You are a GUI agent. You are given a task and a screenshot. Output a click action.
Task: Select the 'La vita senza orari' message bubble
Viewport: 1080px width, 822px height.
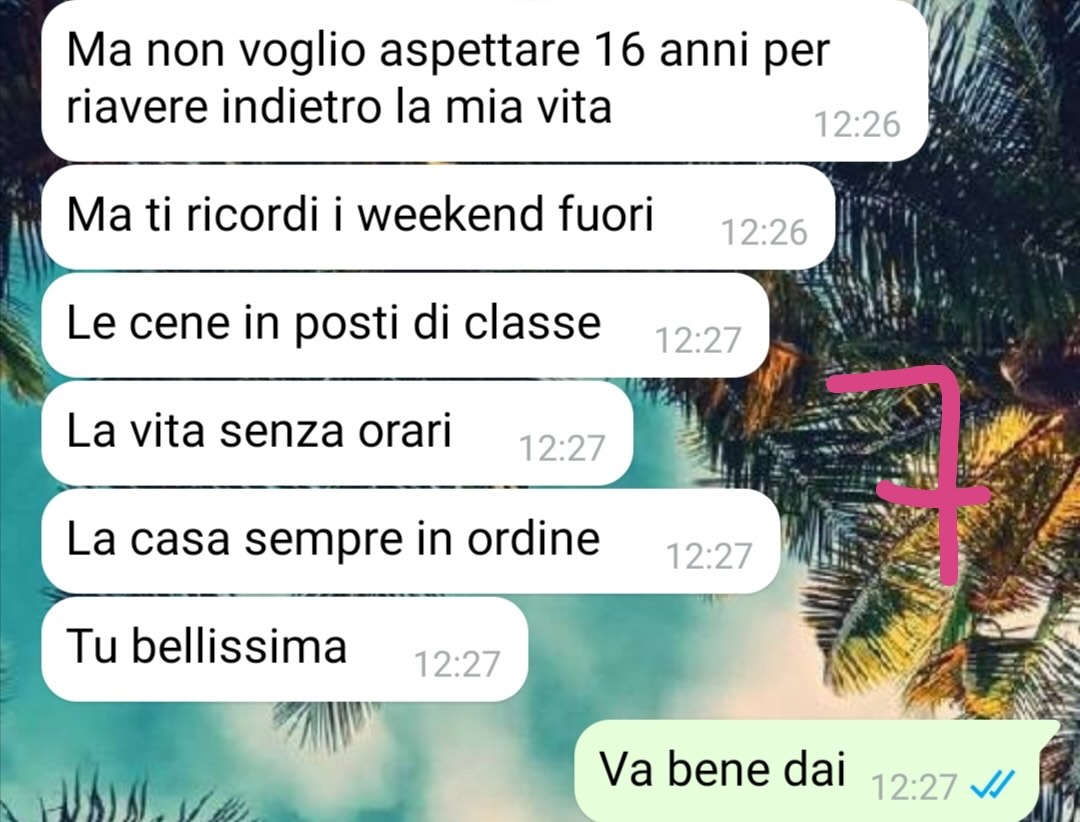coord(337,433)
